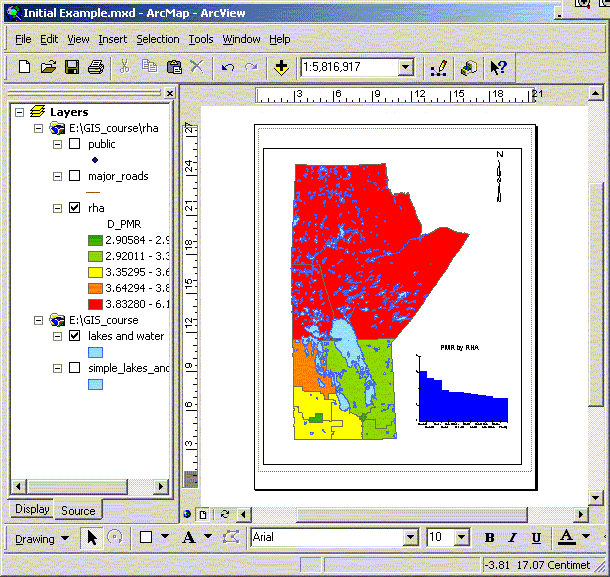The width and height of the screenshot is (610, 577).
Task: Click the Add Data button
Action: tap(281, 67)
